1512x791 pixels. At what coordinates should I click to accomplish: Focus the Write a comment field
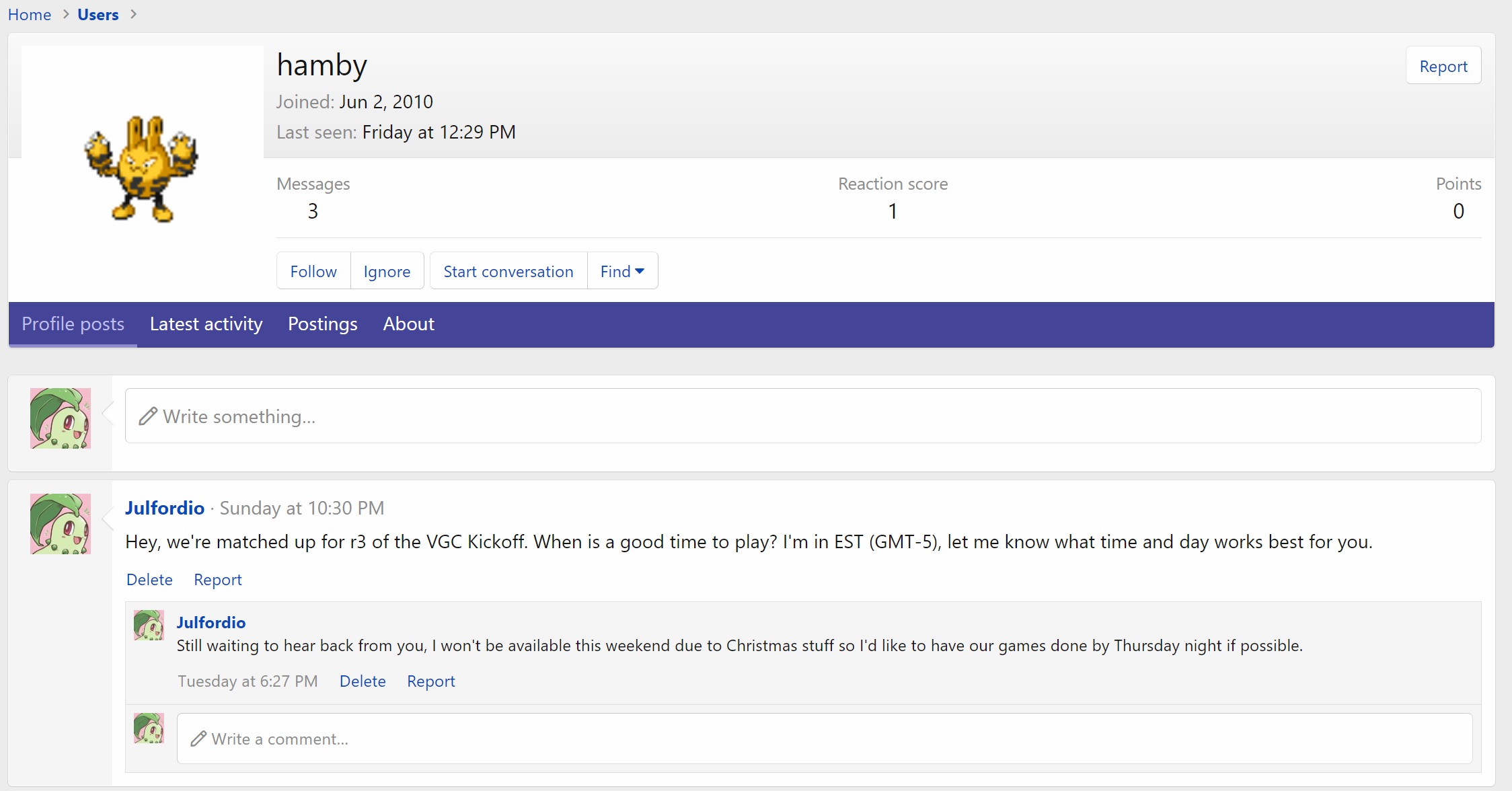824,739
